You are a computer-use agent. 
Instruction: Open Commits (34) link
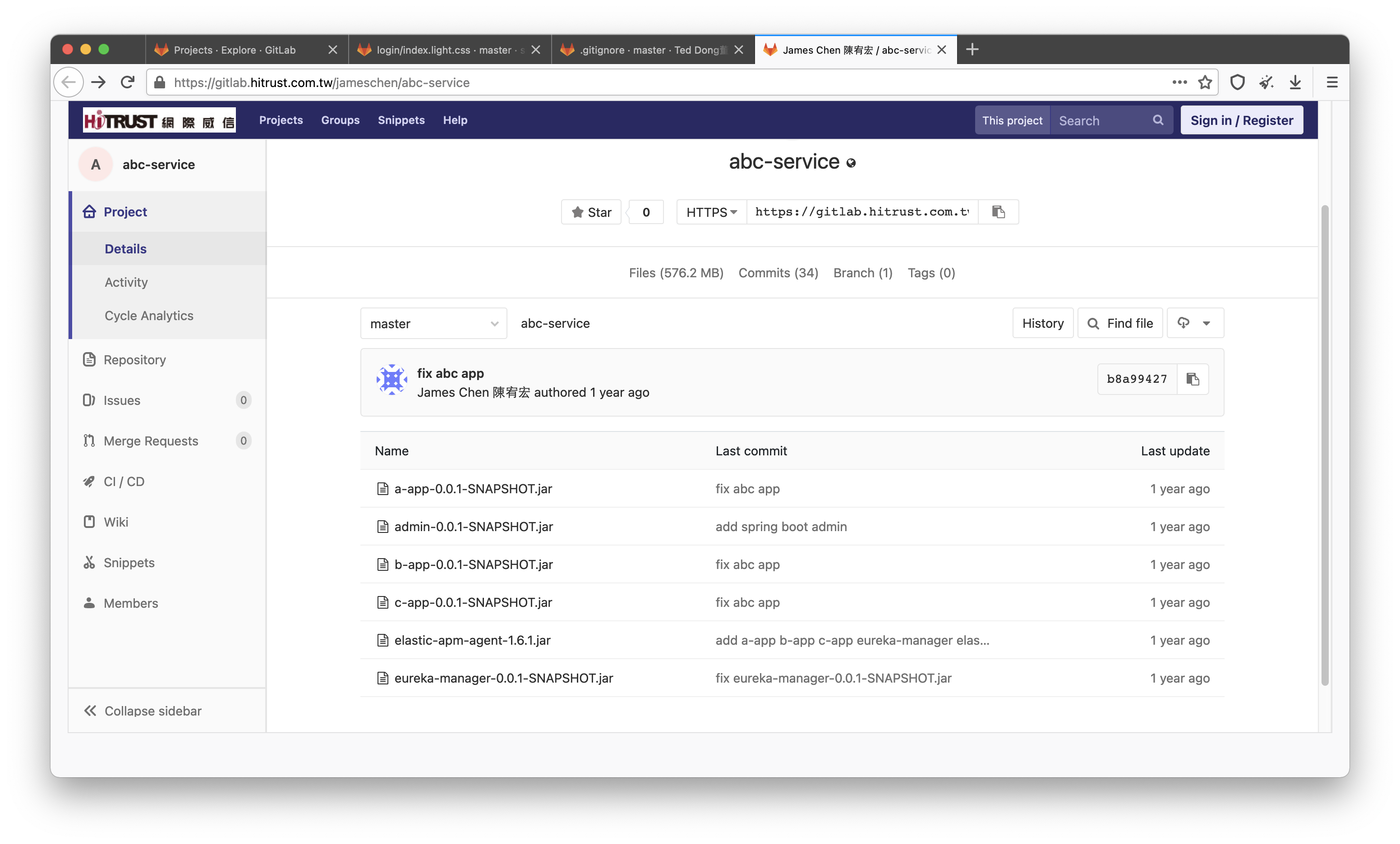(778, 273)
